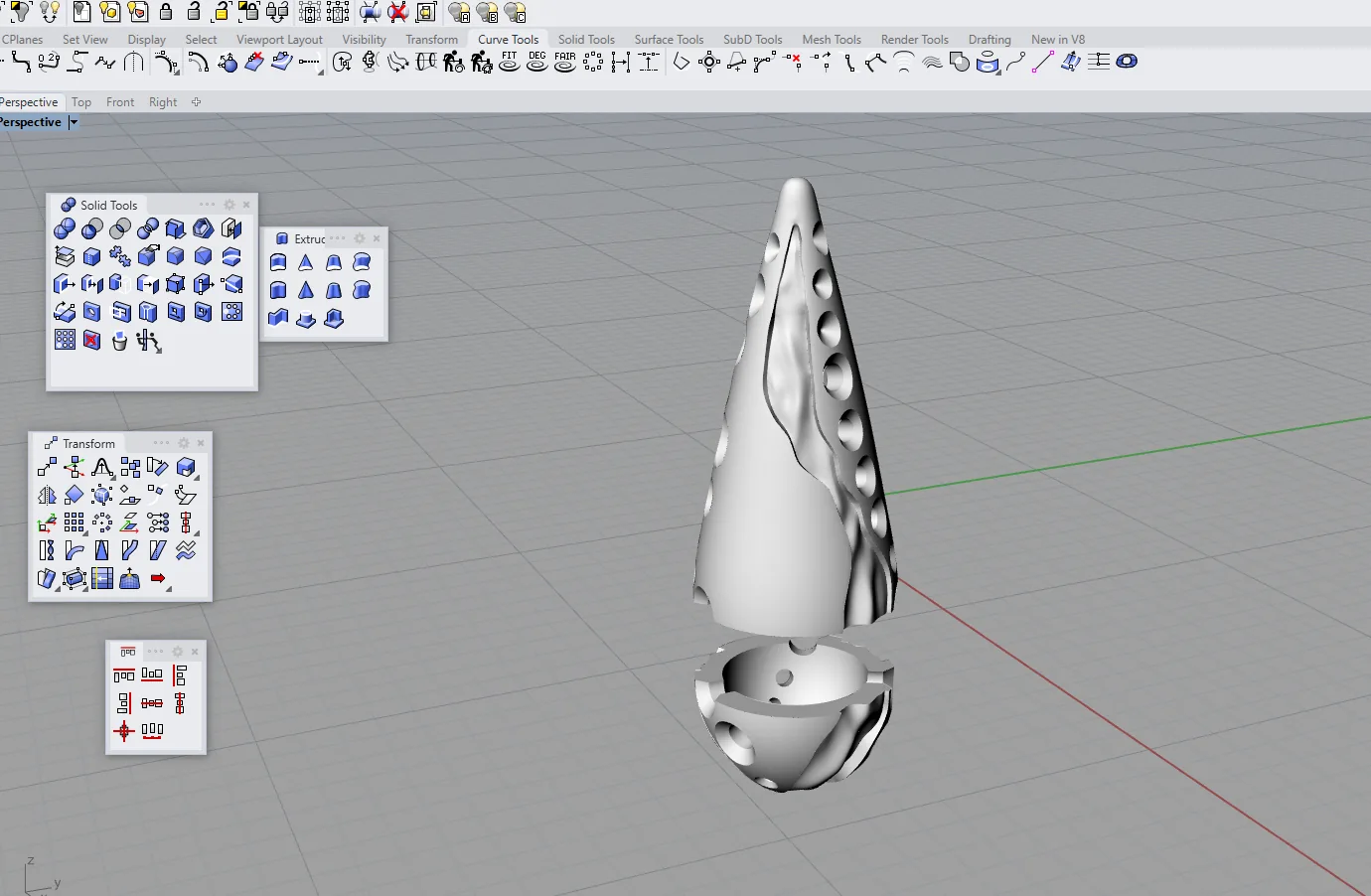Screen dimensions: 1371x896
Task: Click the Fillet Curves icon at toolbar start
Action: pyautogui.click(x=20, y=63)
